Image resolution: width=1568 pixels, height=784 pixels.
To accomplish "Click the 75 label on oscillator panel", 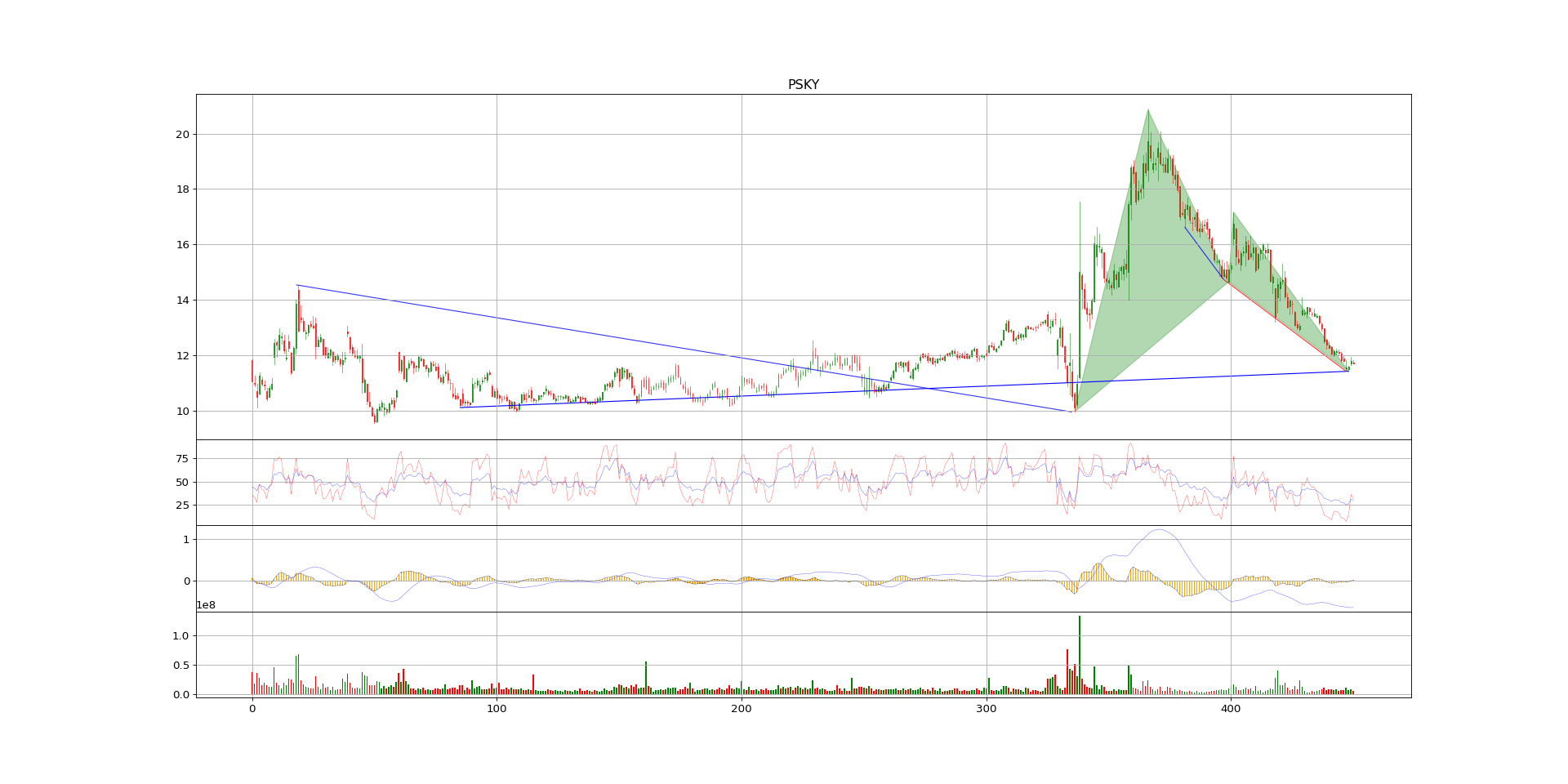I will coord(181,459).
